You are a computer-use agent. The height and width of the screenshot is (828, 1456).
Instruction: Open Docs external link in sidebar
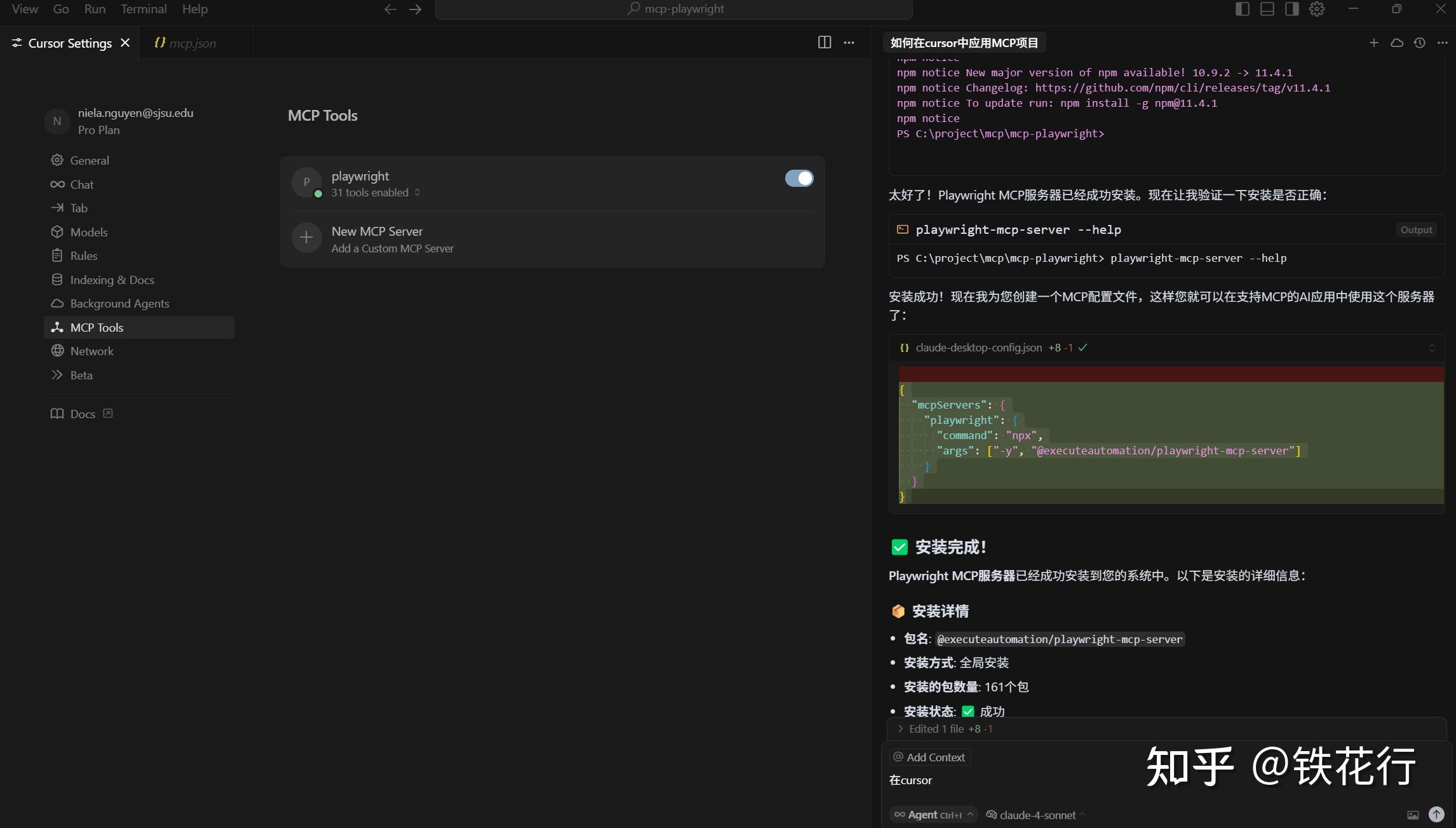(82, 414)
